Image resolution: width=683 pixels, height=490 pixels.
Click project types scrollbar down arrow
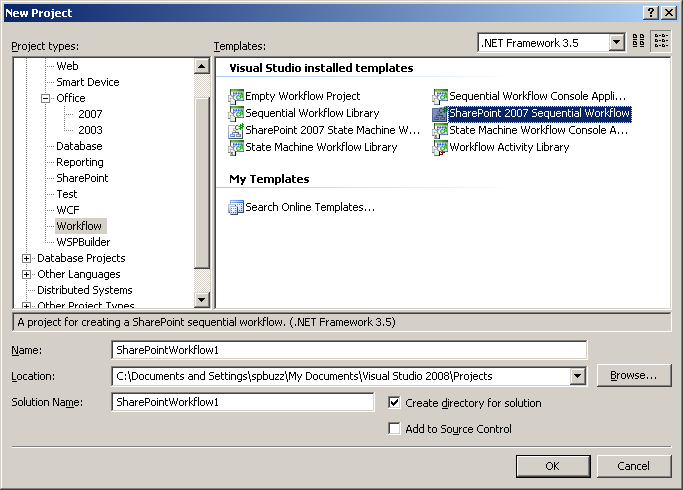tap(201, 300)
